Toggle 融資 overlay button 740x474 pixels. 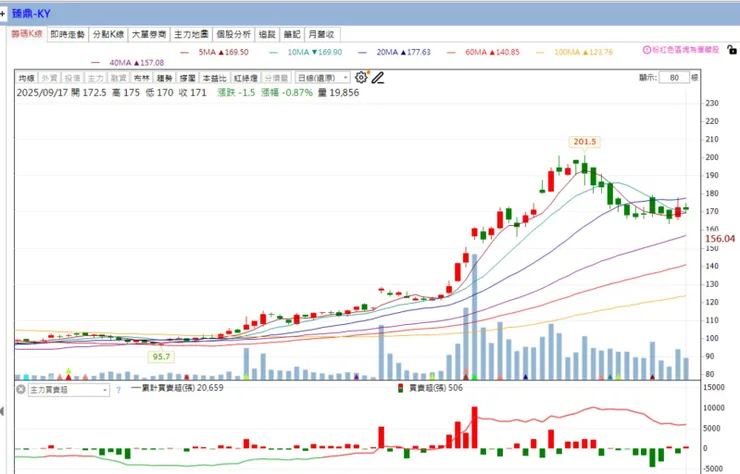[118, 78]
